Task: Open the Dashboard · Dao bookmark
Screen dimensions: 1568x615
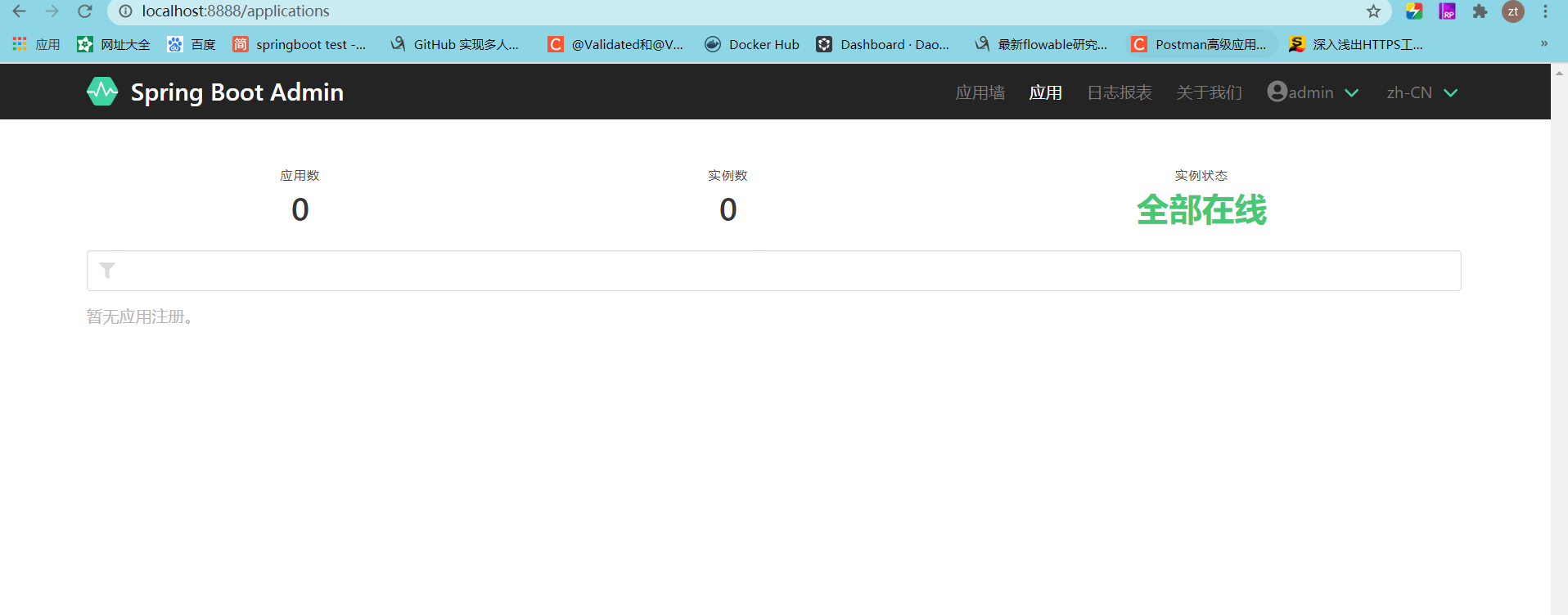Action: [x=883, y=44]
